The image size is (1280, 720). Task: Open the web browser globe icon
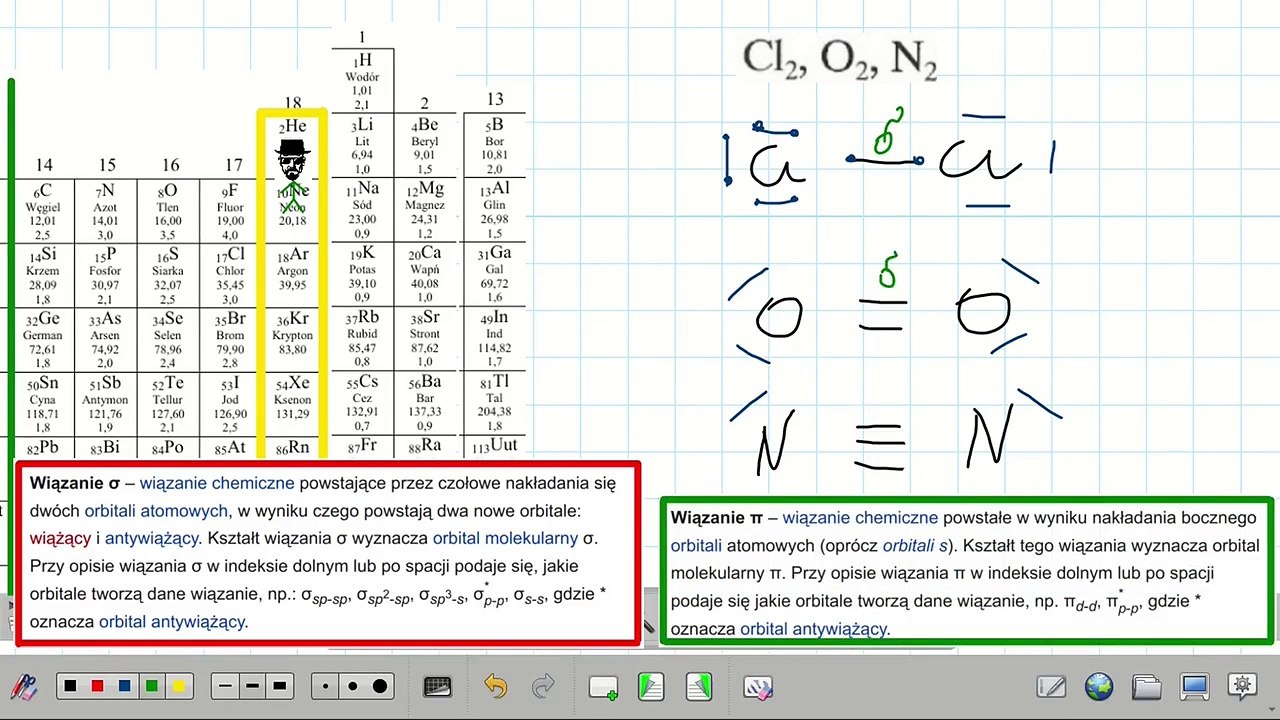click(1099, 687)
